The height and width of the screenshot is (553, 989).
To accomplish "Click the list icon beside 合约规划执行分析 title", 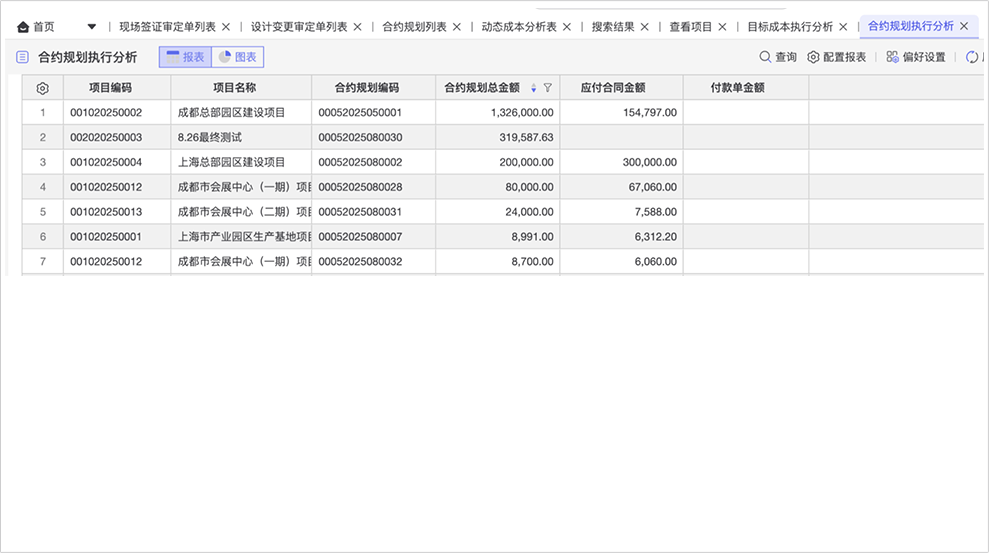I will pos(22,57).
